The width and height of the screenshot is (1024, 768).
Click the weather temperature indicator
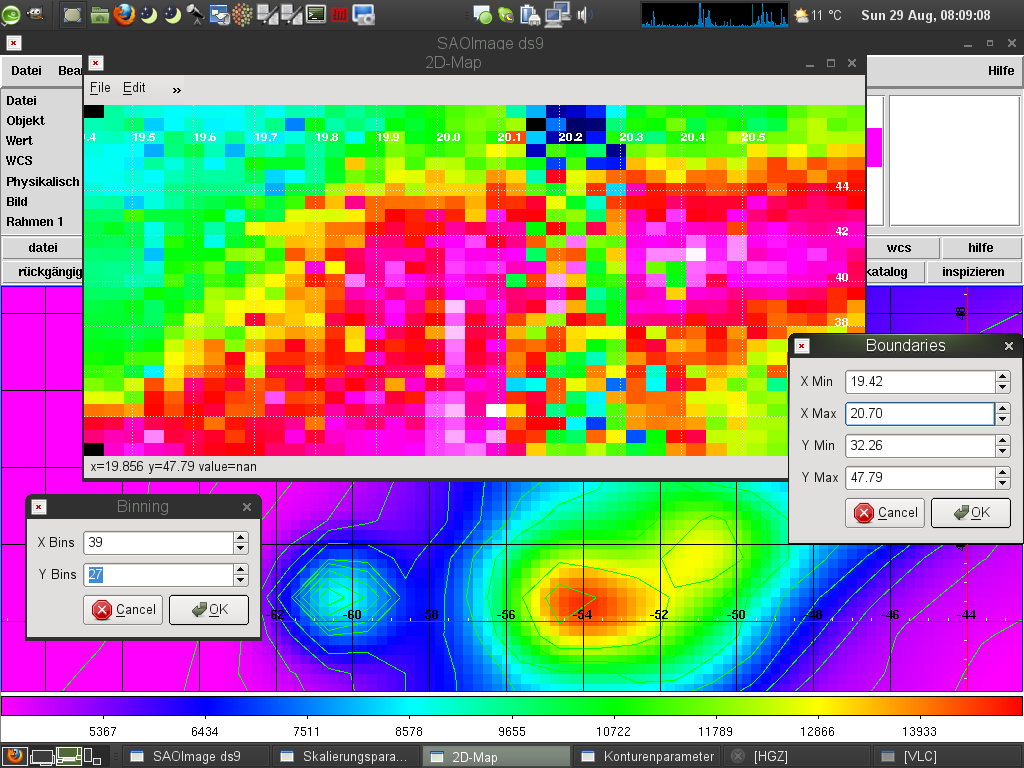(x=818, y=15)
